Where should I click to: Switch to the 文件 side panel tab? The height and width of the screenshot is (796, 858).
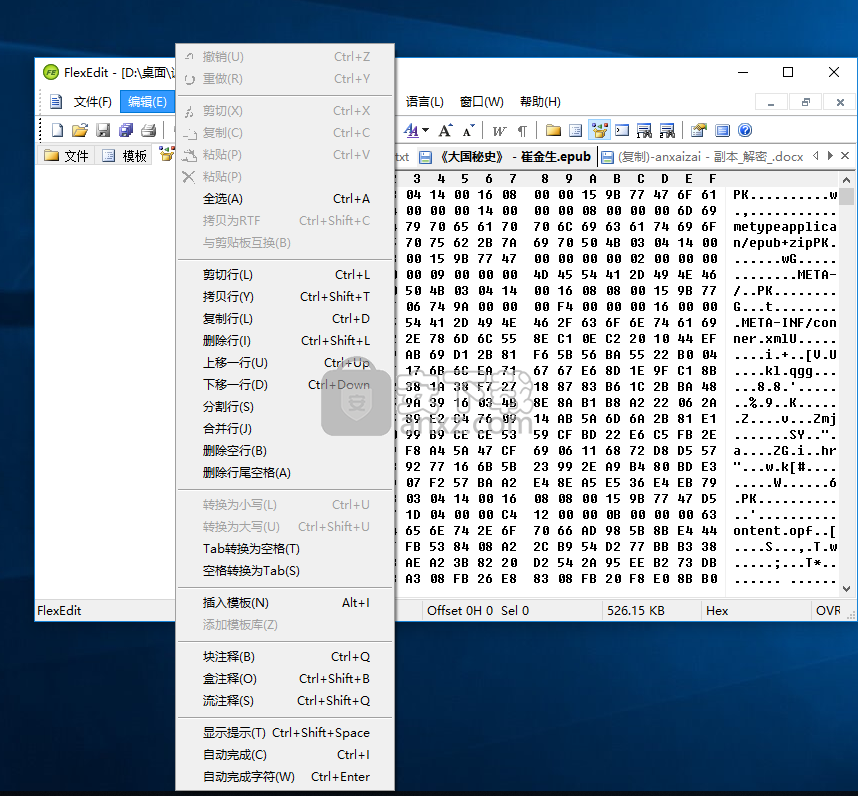(66, 156)
